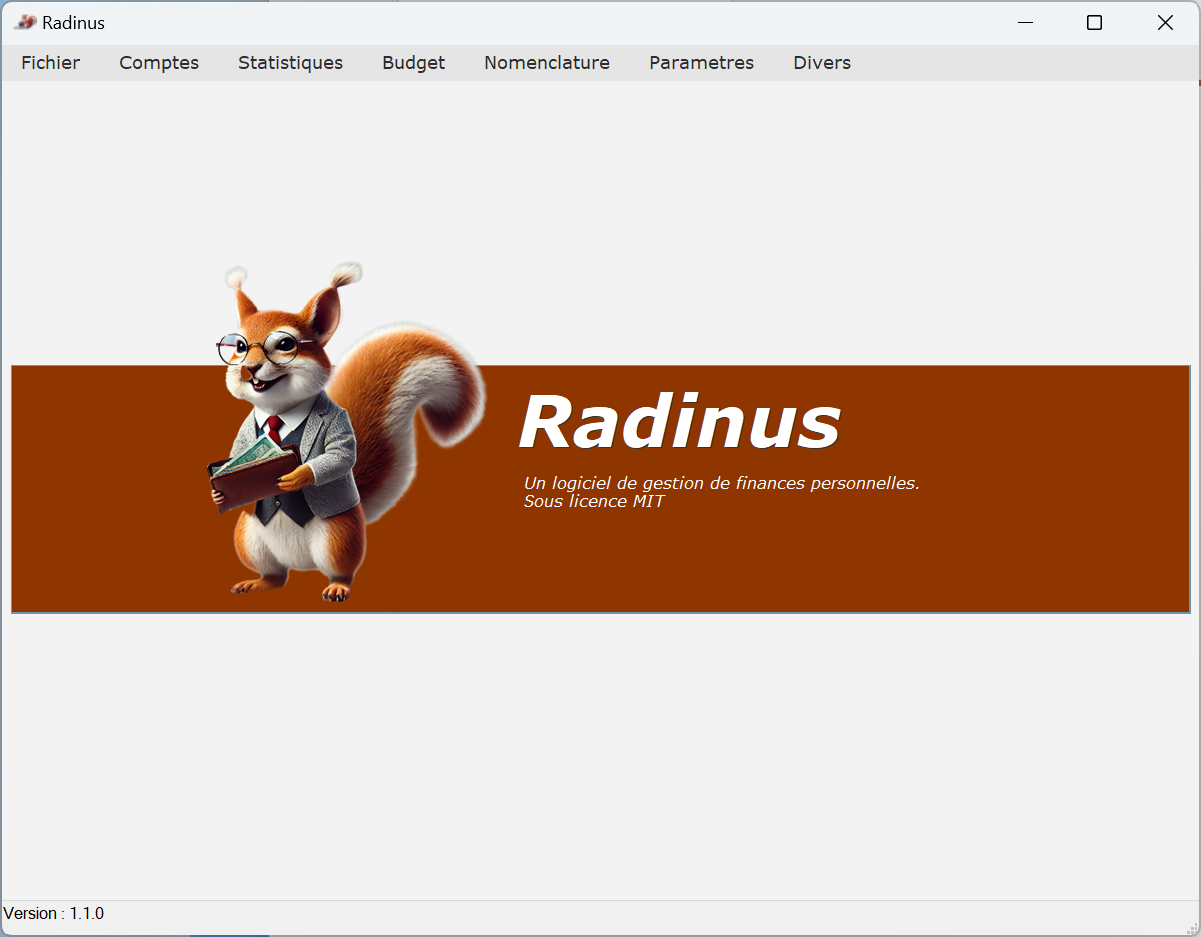Open the Nomenclature menu
This screenshot has width=1201, height=937.
point(546,62)
